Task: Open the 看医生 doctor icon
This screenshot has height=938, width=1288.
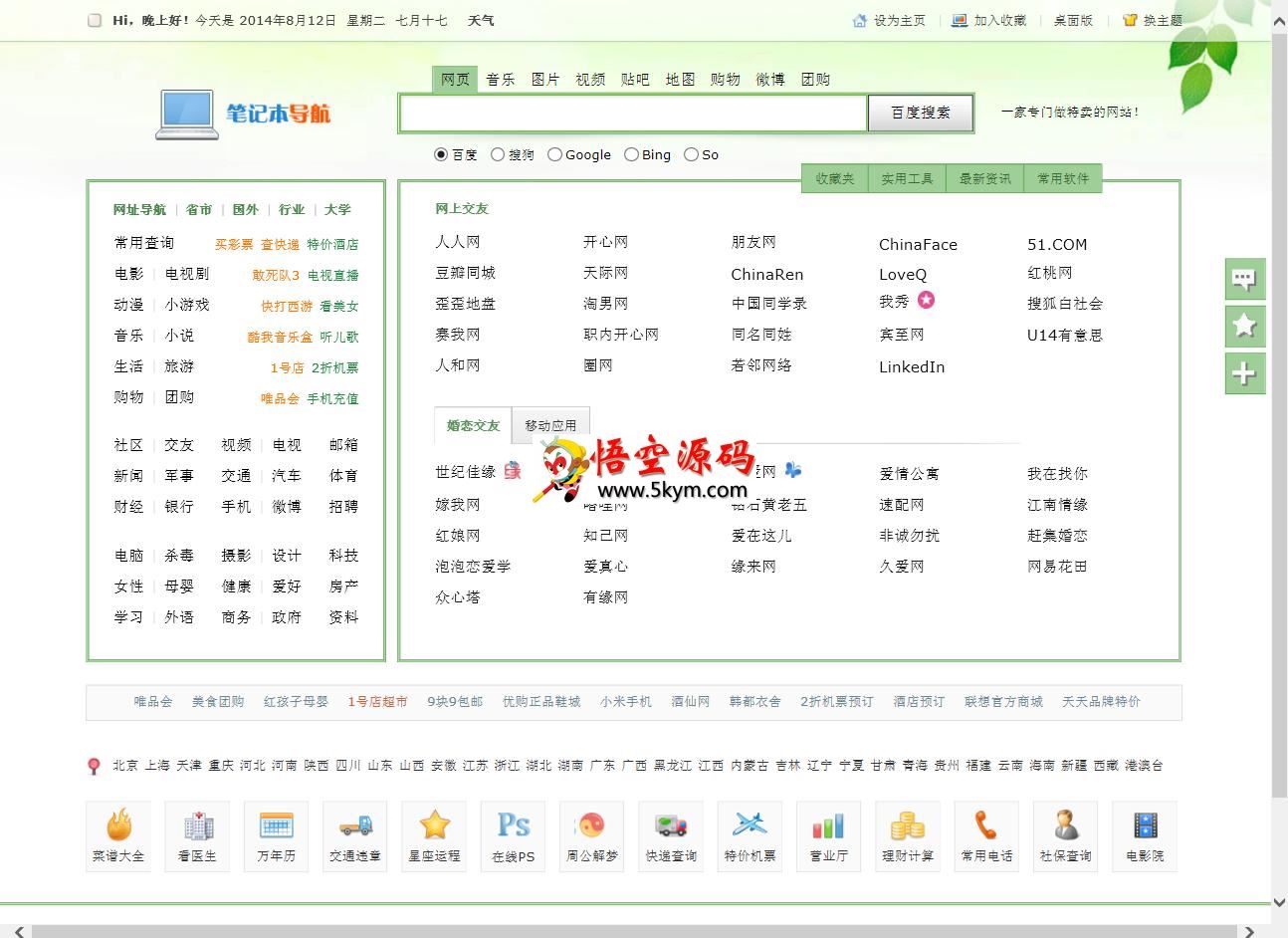Action: (x=197, y=835)
